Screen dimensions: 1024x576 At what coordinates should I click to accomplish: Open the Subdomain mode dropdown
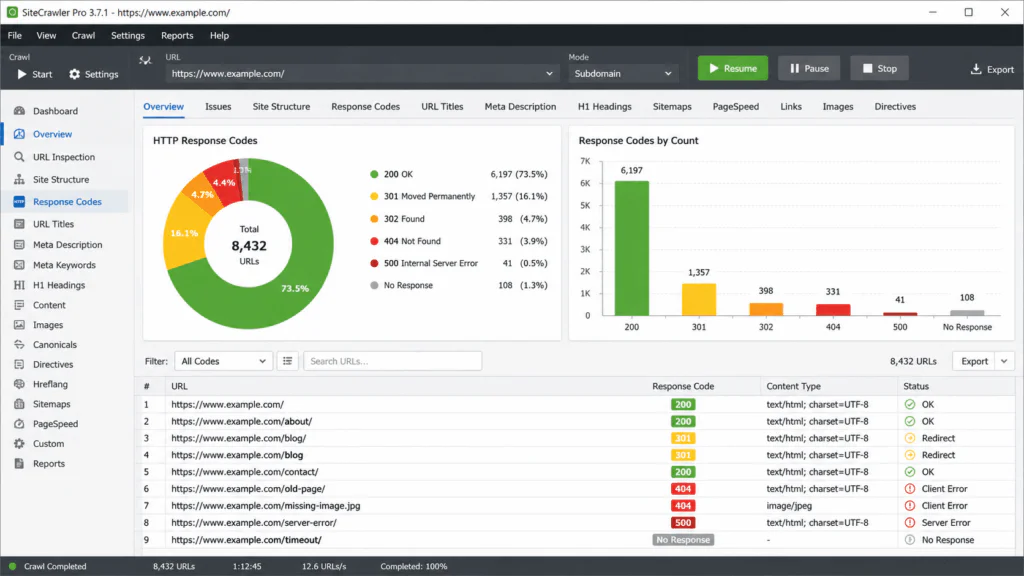(622, 73)
